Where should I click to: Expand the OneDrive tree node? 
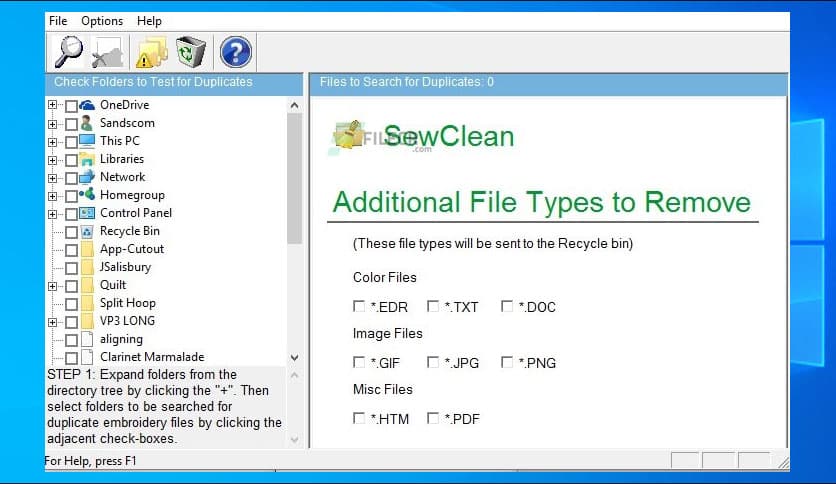[x=52, y=105]
